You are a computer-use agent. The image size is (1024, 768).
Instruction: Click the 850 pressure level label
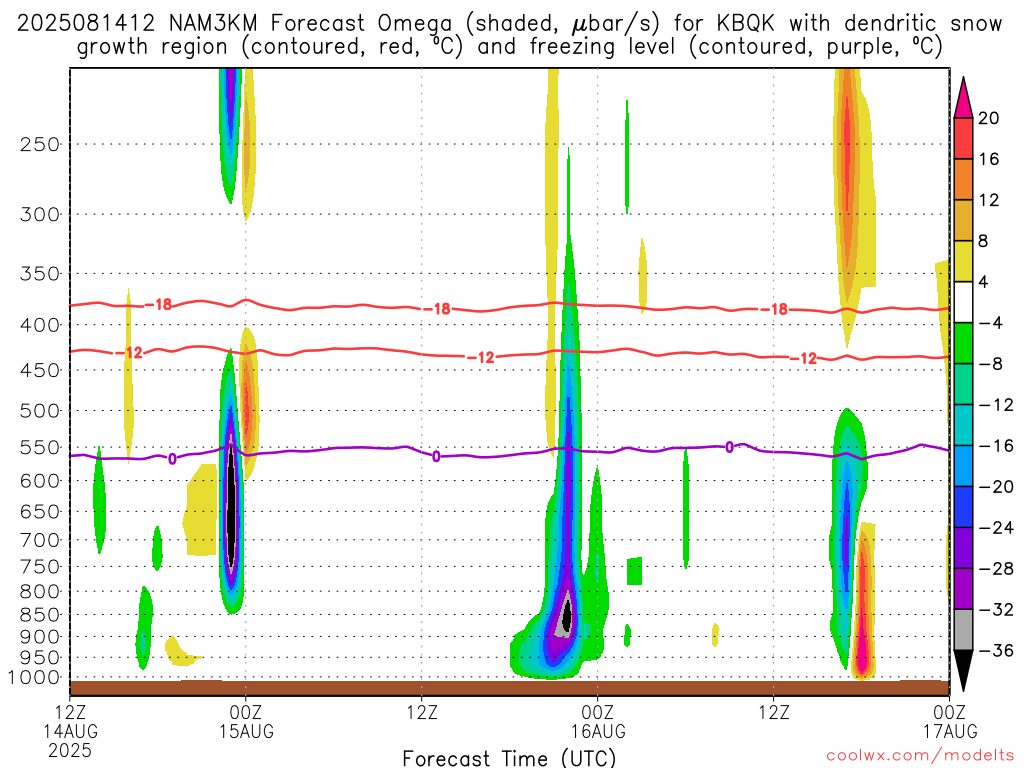[40, 615]
